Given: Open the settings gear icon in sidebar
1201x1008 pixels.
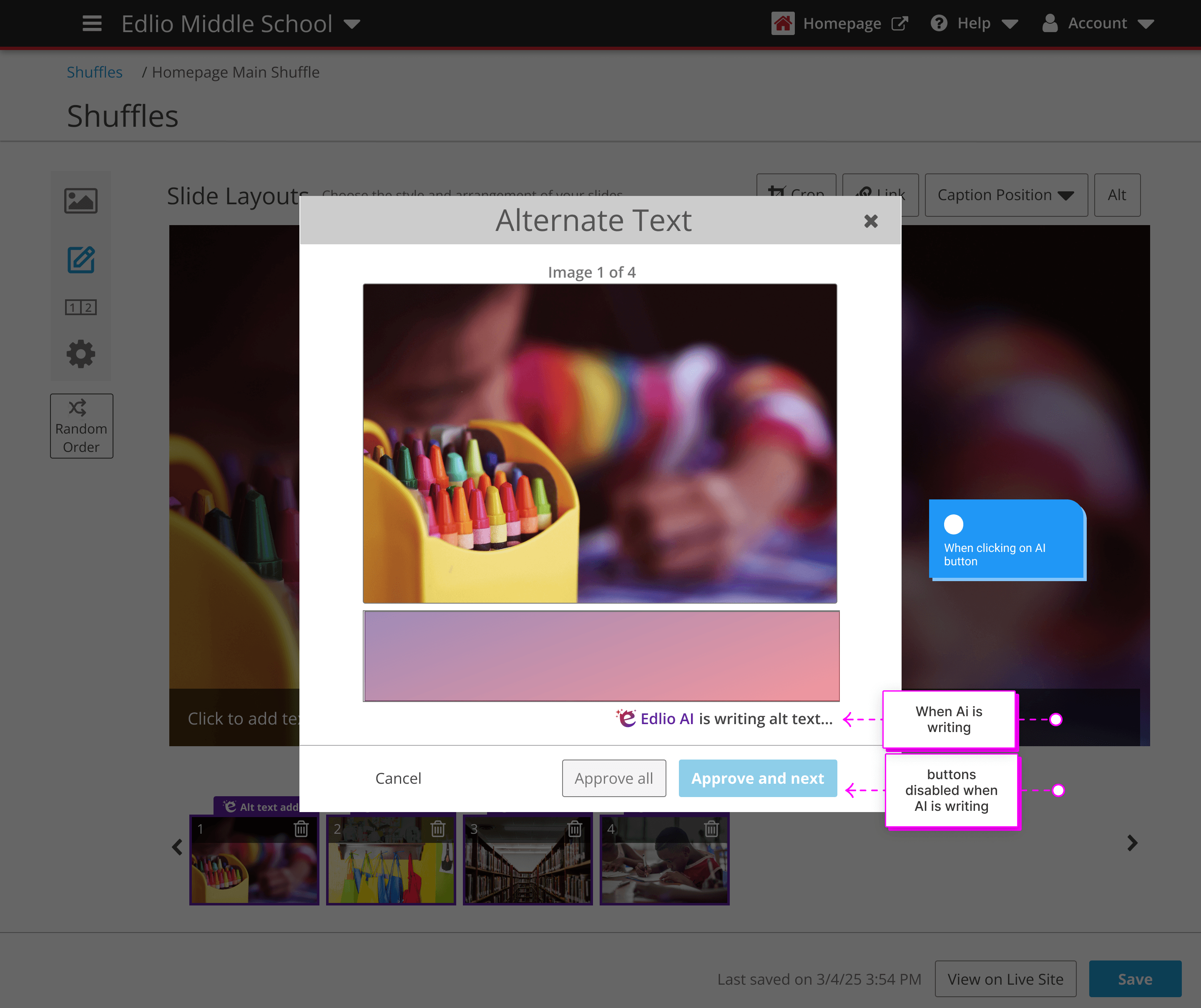Looking at the screenshot, I should pyautogui.click(x=80, y=354).
